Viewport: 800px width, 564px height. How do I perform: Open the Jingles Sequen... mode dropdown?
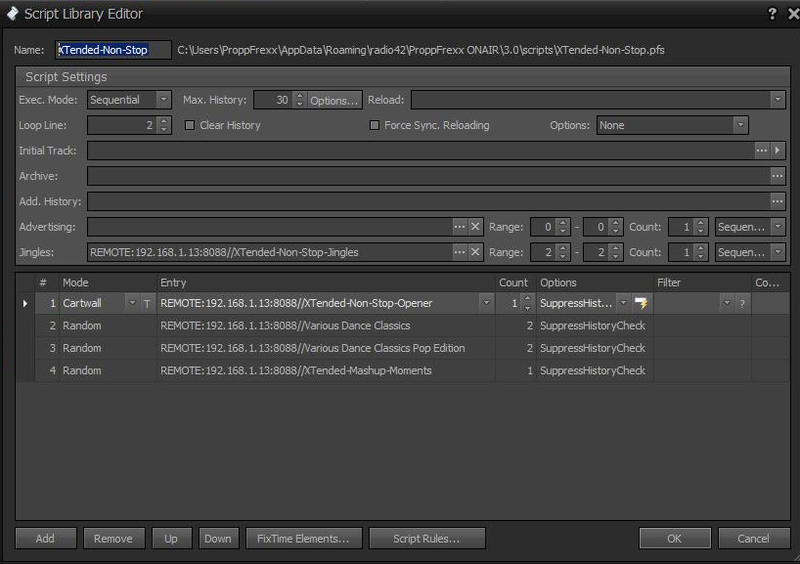tap(777, 252)
